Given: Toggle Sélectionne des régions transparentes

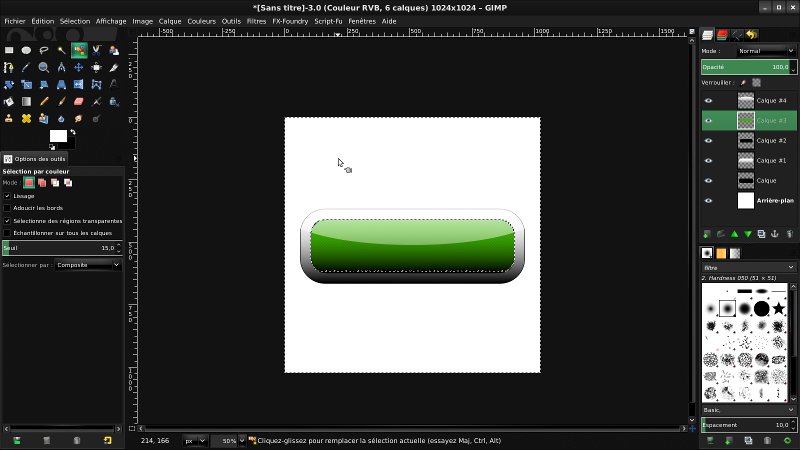Looking at the screenshot, I should 7,221.
